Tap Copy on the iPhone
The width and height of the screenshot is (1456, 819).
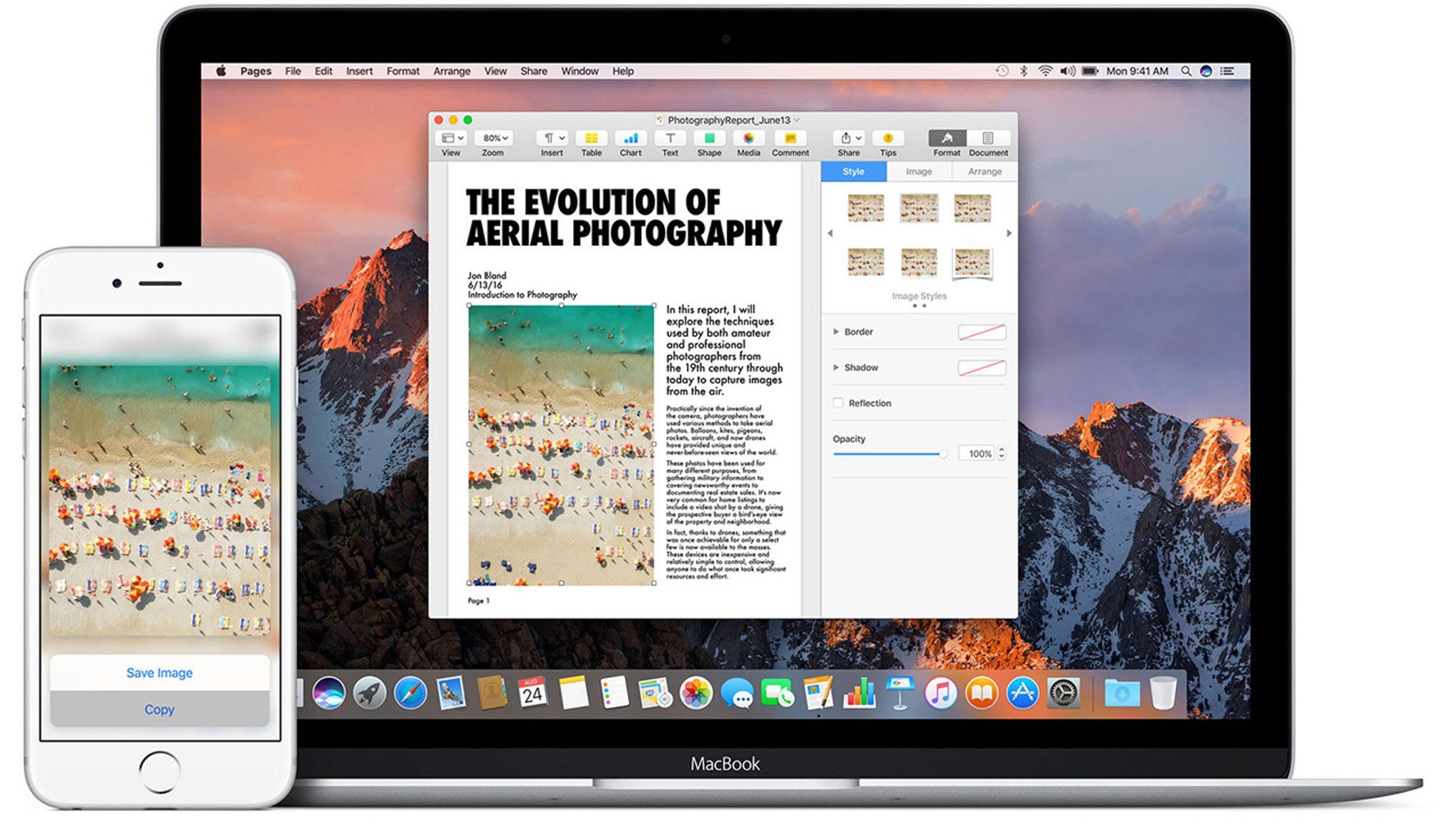click(159, 710)
